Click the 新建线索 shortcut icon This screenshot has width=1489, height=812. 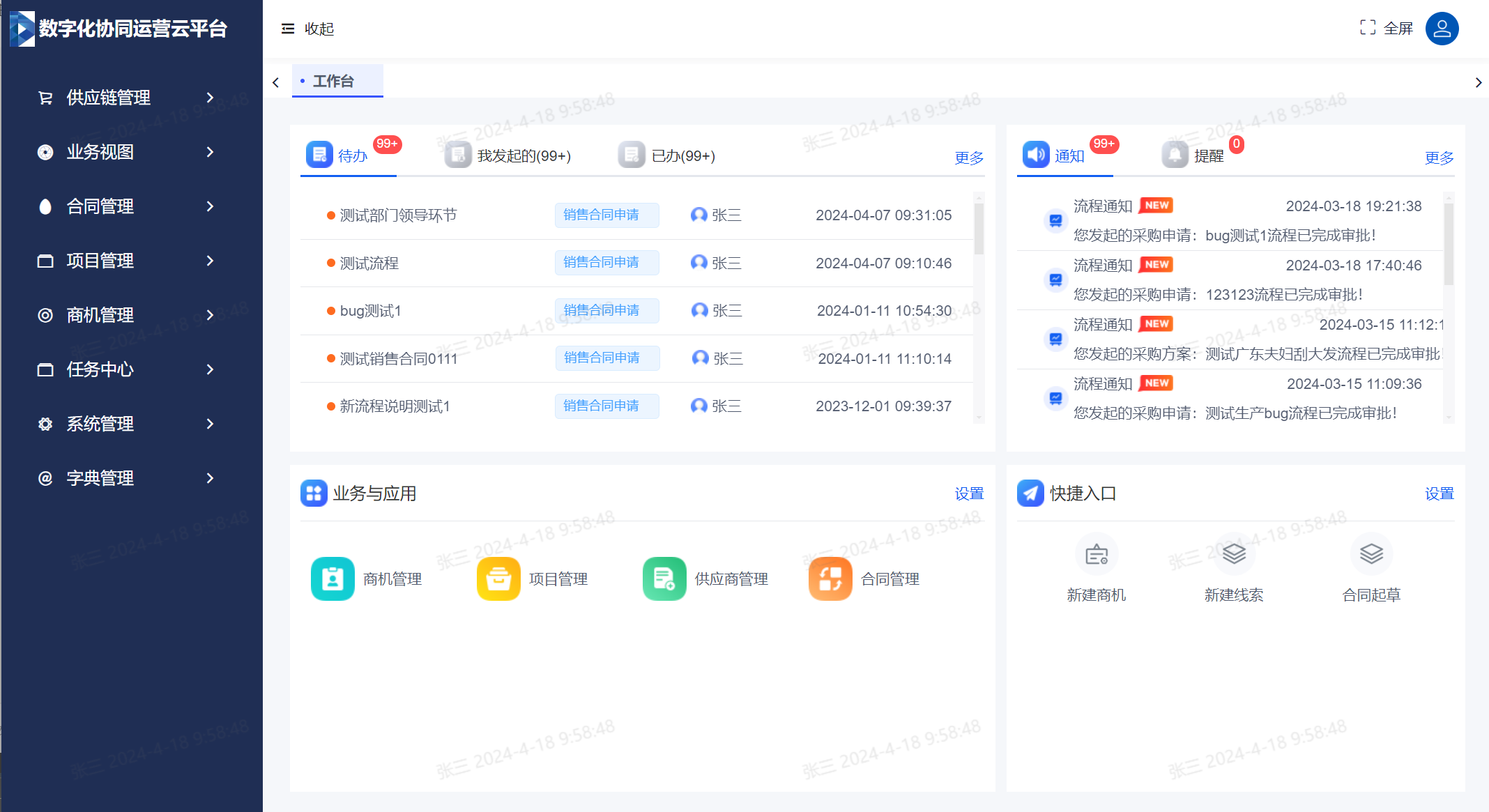1234,554
